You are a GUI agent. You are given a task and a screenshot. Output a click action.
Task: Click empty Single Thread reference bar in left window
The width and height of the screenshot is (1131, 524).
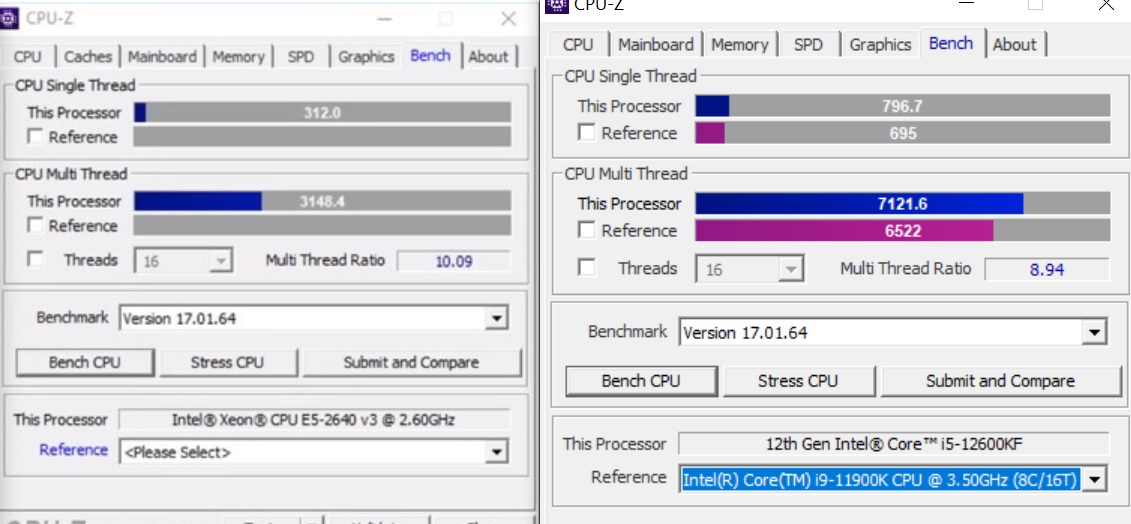coord(322,136)
